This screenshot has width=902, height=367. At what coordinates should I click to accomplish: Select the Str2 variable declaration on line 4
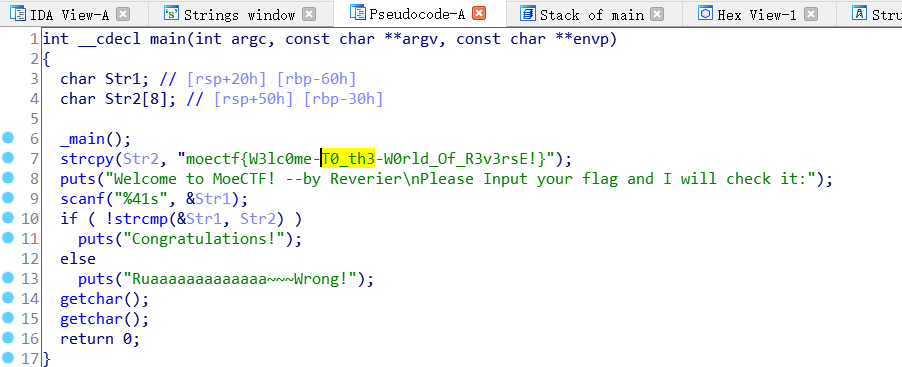pyautogui.click(x=127, y=99)
